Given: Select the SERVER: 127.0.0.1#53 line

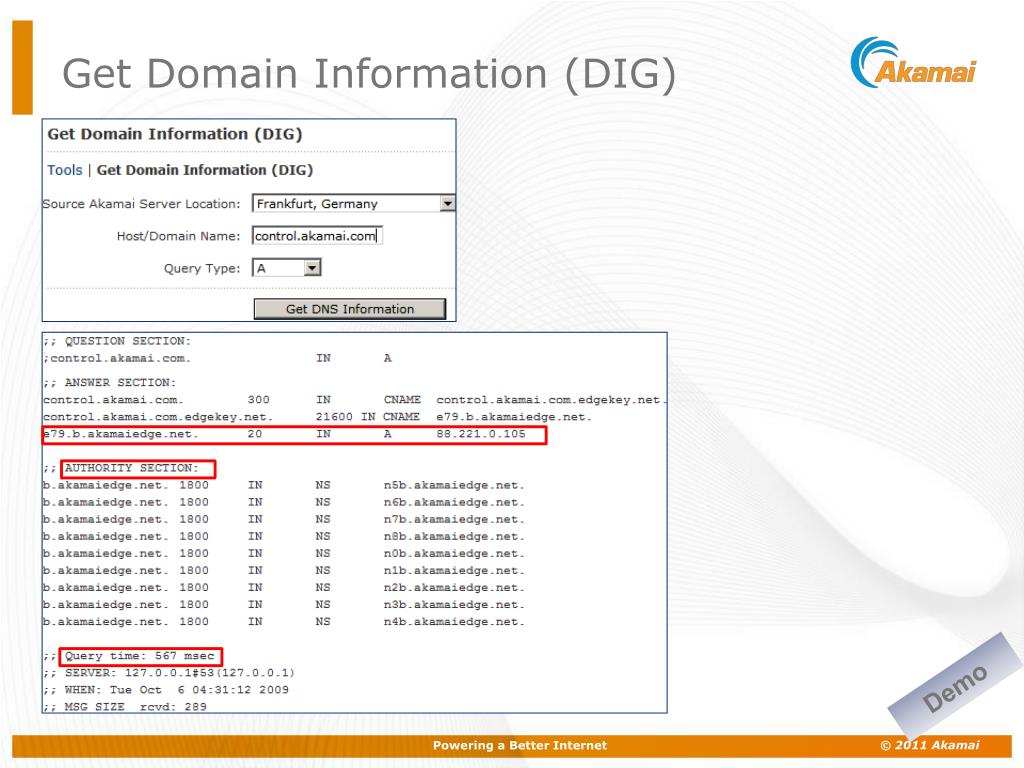Looking at the screenshot, I should point(169,673).
